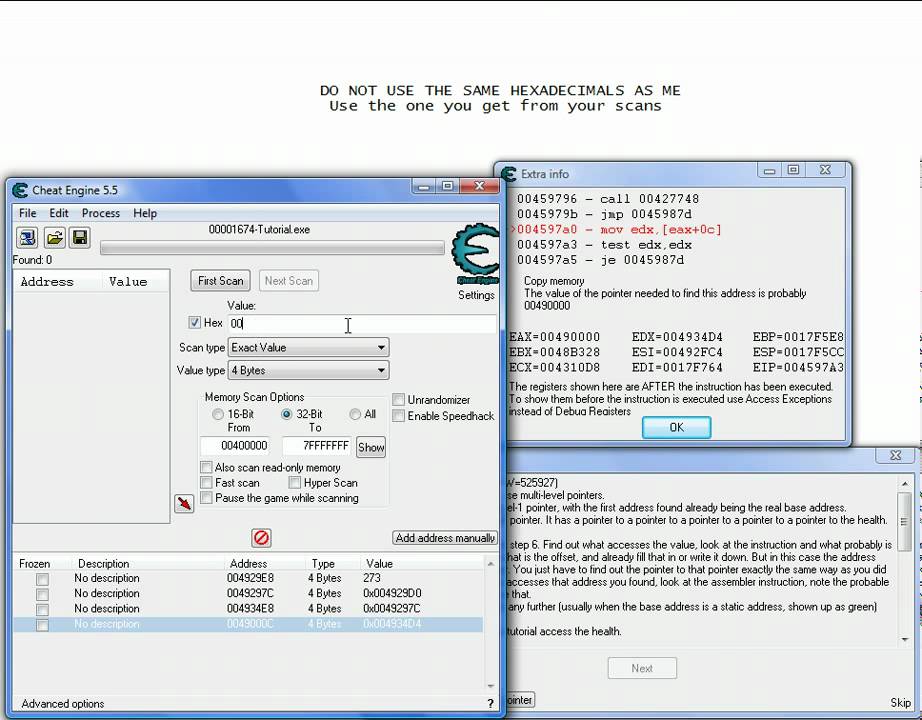The width and height of the screenshot is (922, 720).
Task: Click the From address field 00400000
Action: click(x=235, y=446)
